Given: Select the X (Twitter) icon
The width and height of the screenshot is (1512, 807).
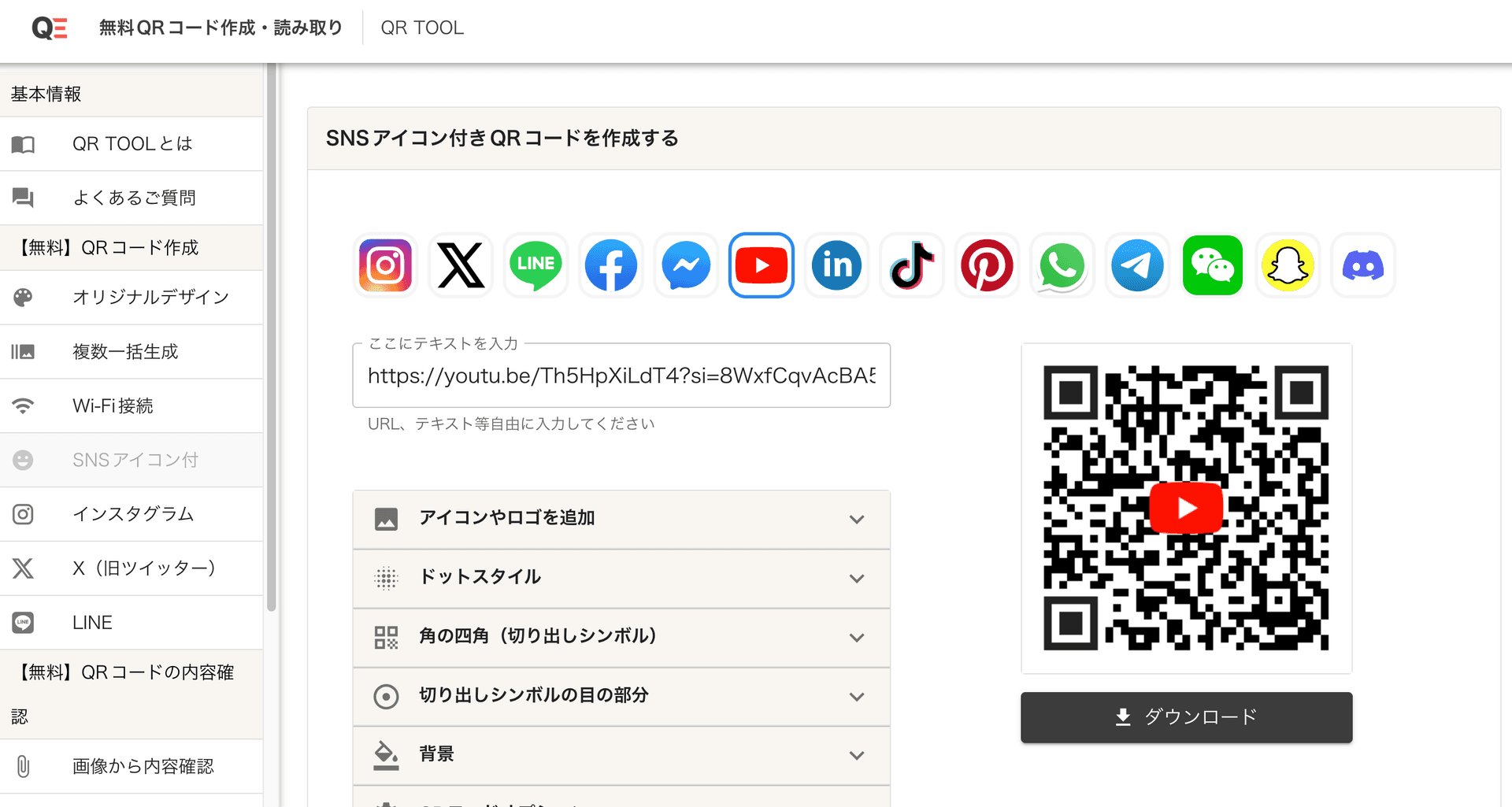Looking at the screenshot, I should click(460, 265).
